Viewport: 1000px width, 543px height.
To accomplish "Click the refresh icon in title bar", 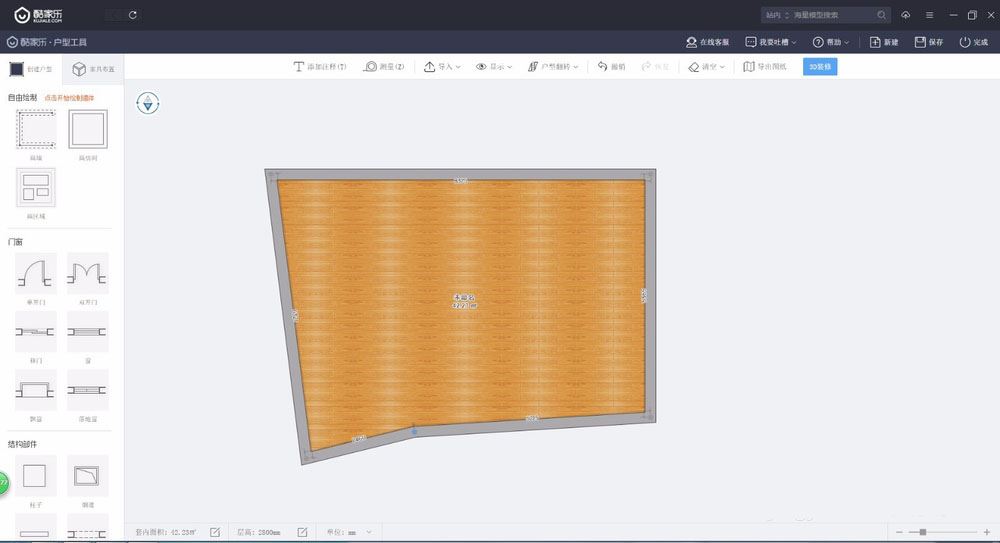I will [x=134, y=15].
